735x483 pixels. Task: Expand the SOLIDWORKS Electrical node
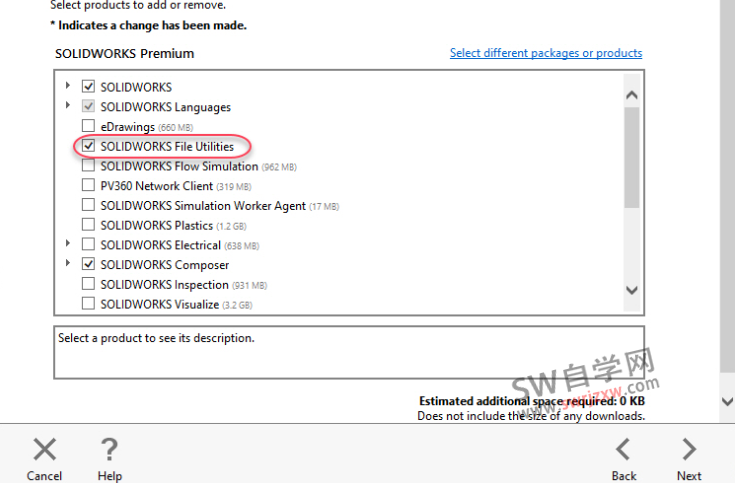[68, 243]
